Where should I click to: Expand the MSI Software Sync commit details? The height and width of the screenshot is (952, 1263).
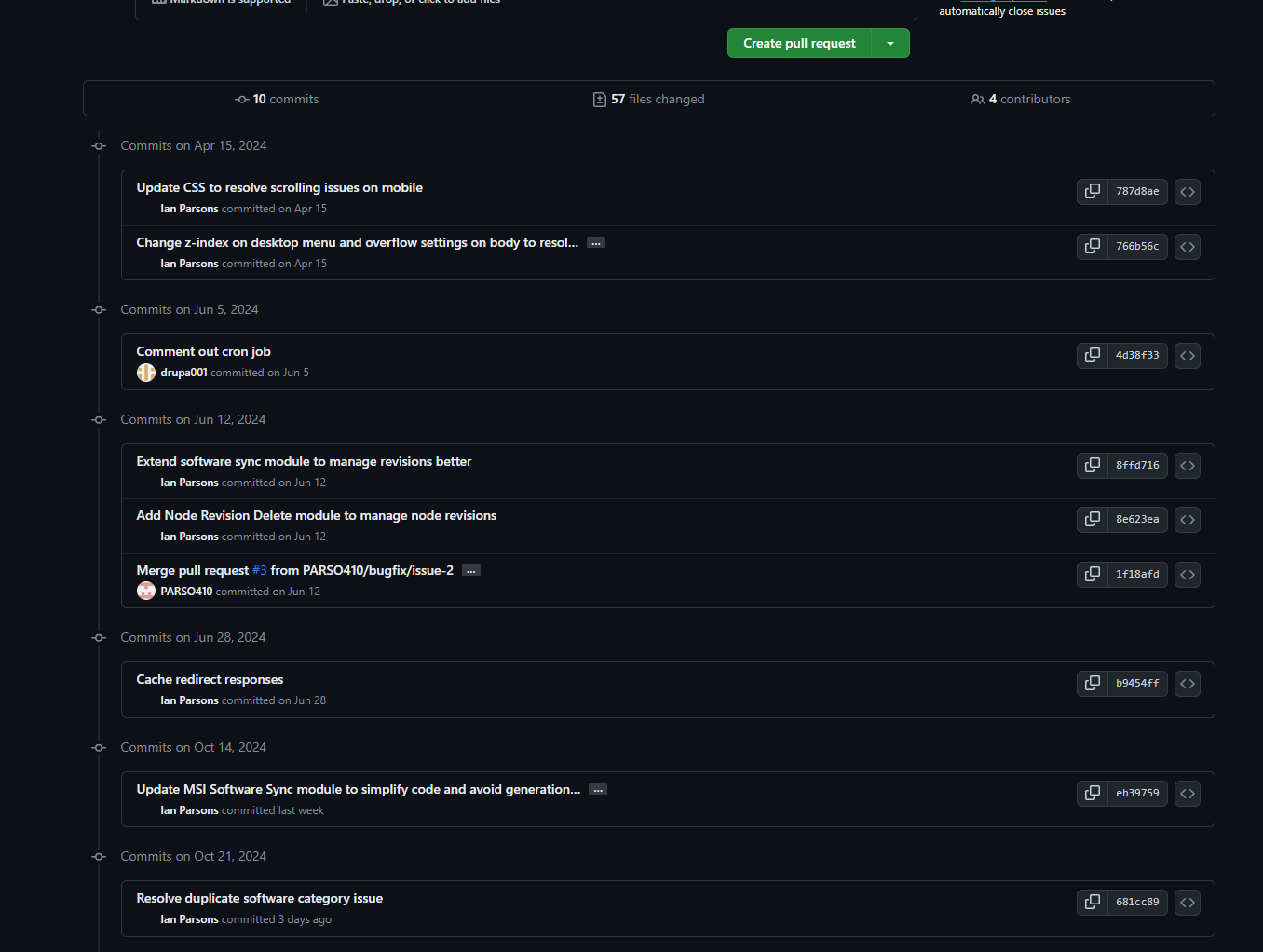coord(598,790)
